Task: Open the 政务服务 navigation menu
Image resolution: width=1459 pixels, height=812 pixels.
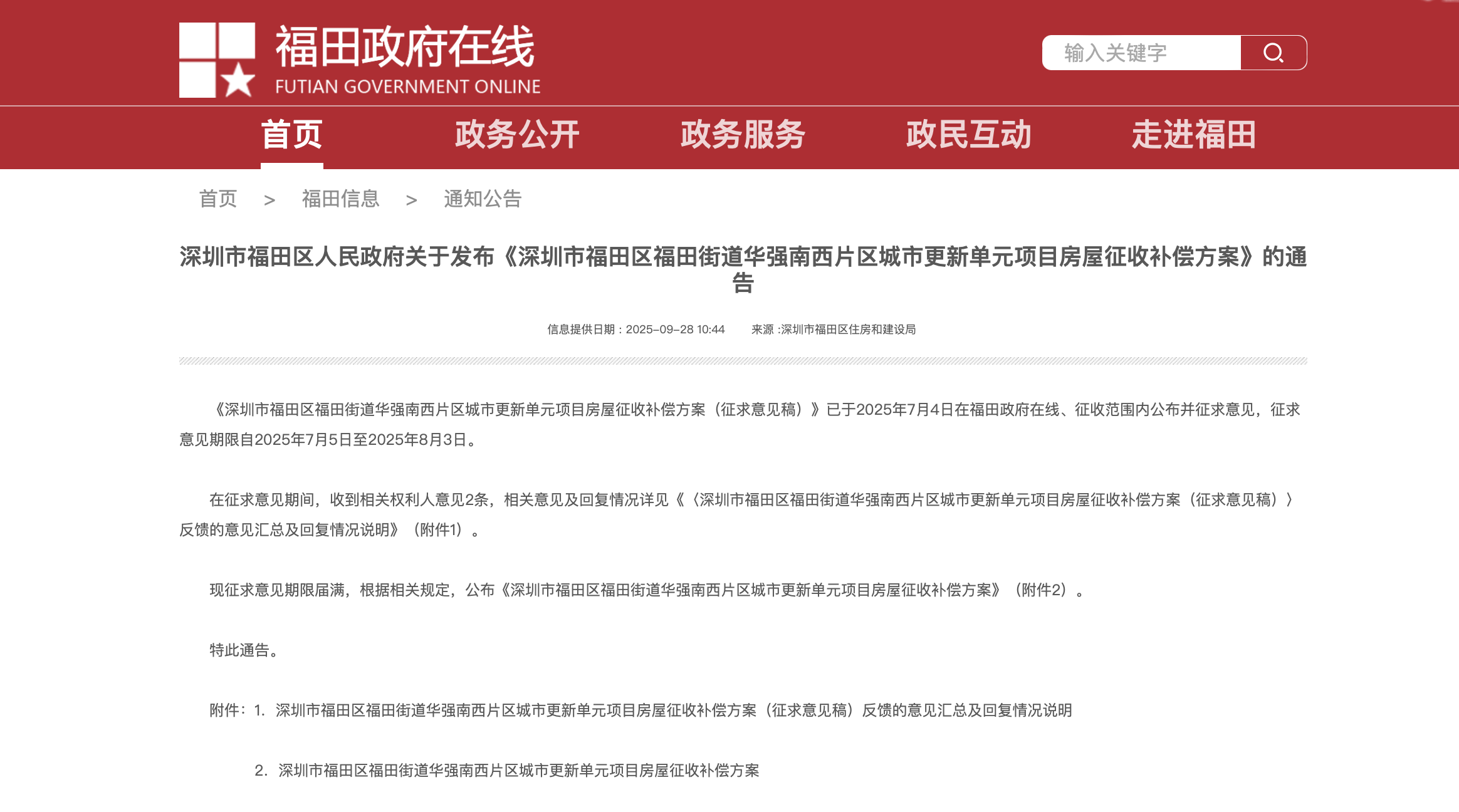Action: pyautogui.click(x=743, y=135)
